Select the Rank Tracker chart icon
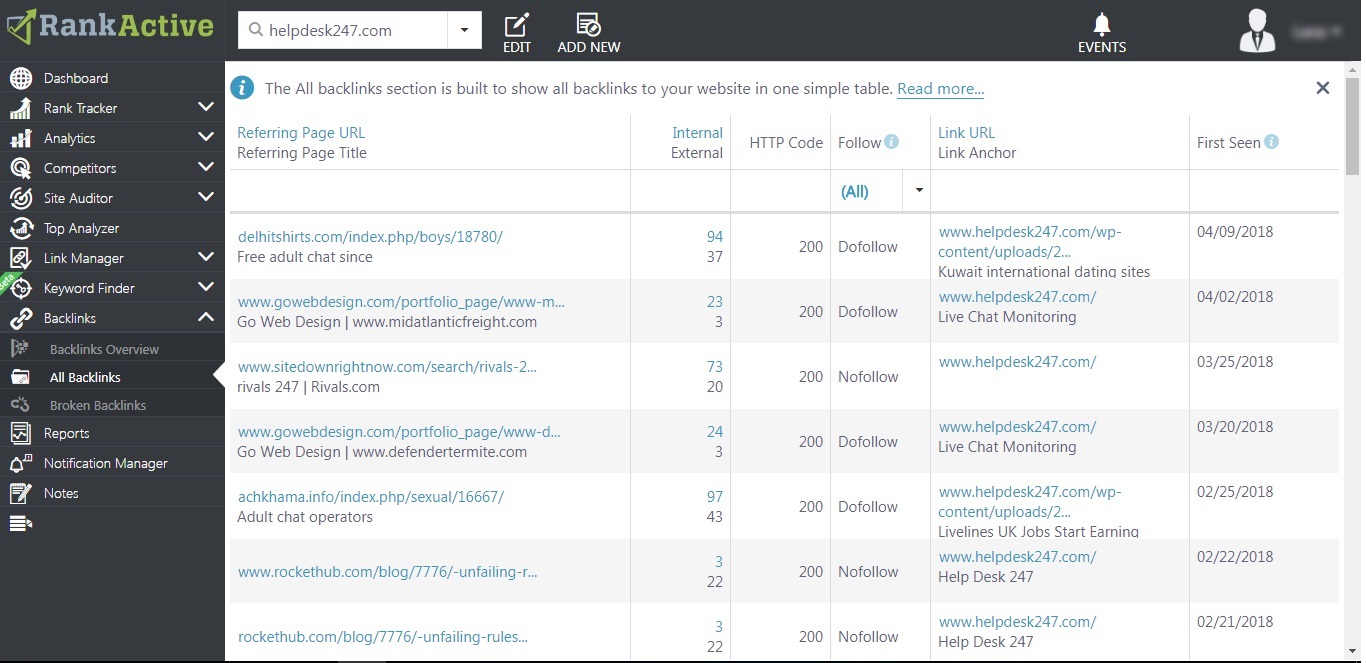The height and width of the screenshot is (663, 1366). pyautogui.click(x=20, y=108)
